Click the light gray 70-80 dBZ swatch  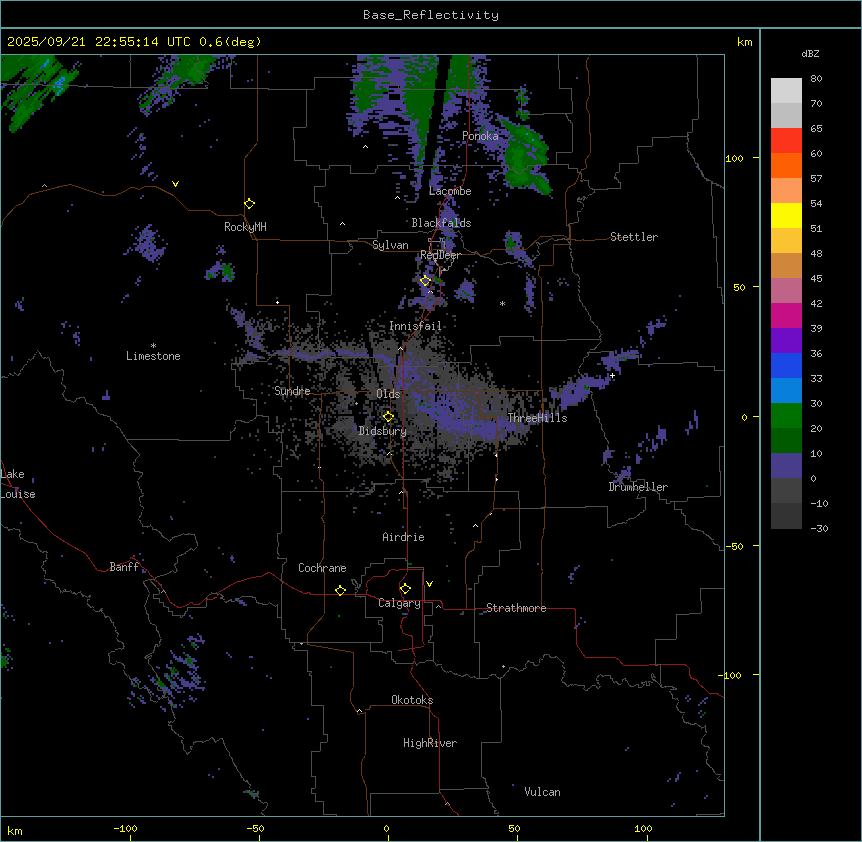click(786, 90)
